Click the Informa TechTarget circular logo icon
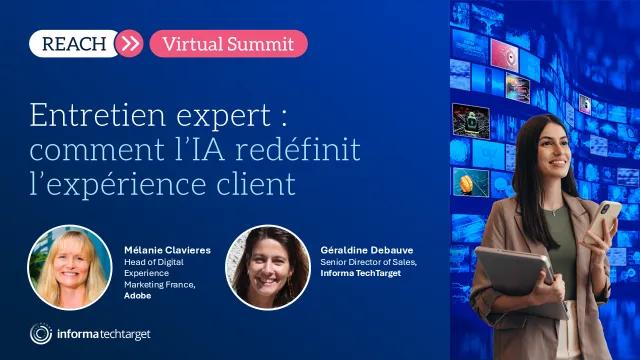The height and width of the screenshot is (360, 640). point(41,334)
